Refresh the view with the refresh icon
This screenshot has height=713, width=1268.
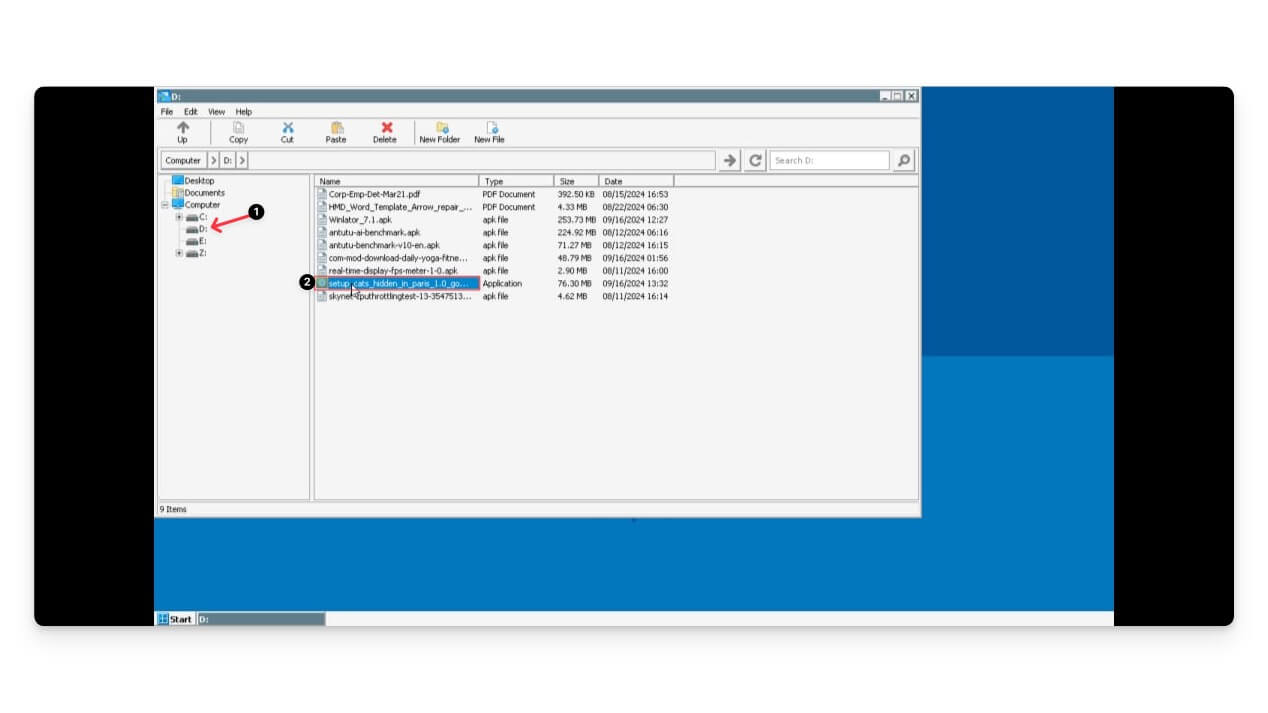tap(754, 160)
